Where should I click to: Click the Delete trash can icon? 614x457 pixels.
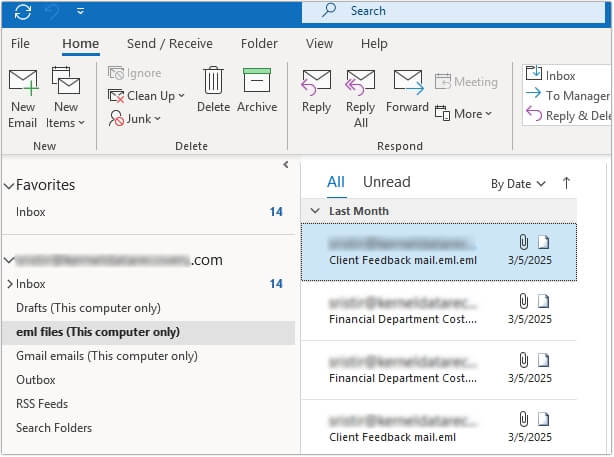click(213, 81)
